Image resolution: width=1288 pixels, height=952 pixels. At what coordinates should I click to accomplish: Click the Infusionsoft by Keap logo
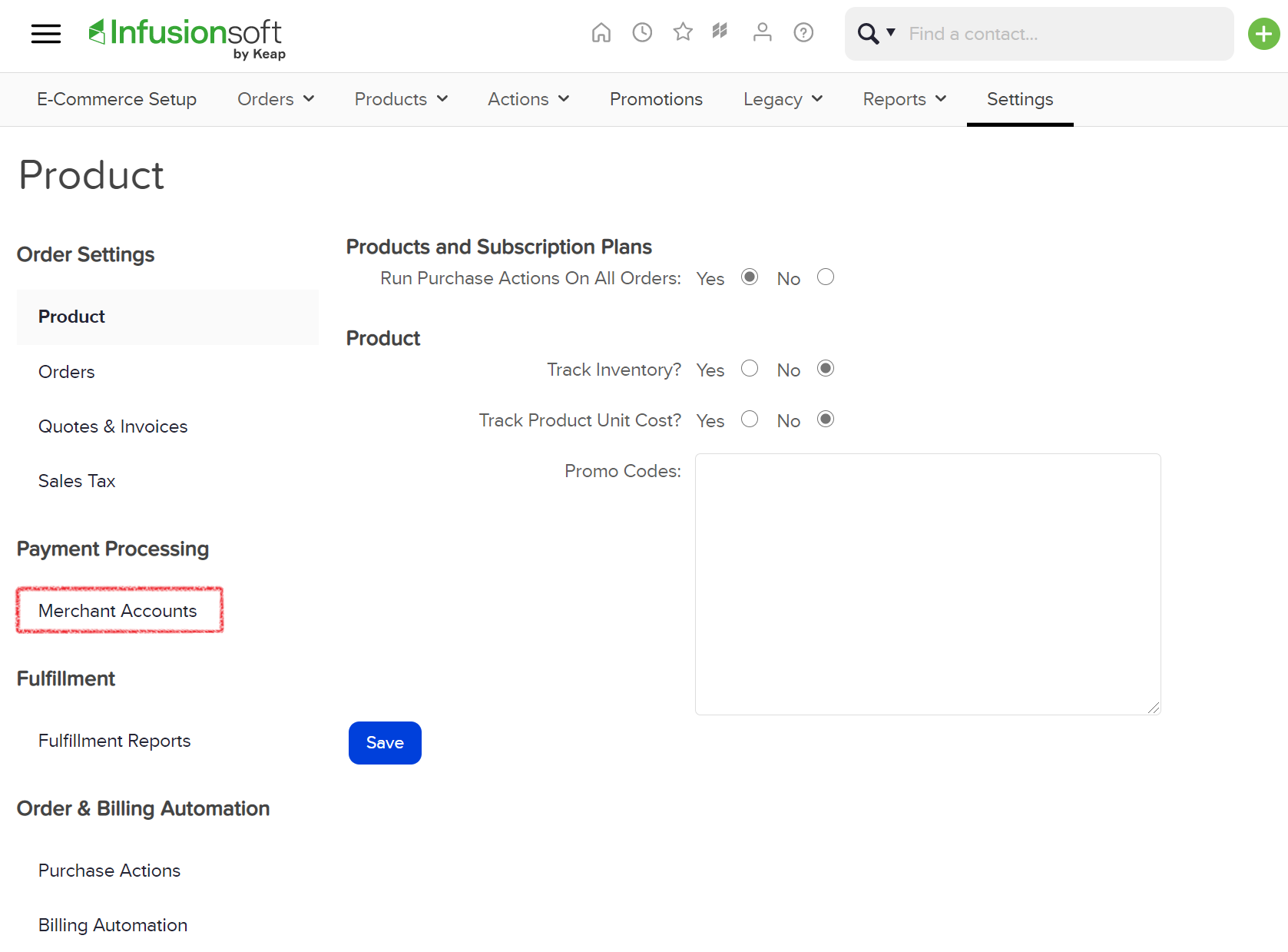tap(187, 38)
